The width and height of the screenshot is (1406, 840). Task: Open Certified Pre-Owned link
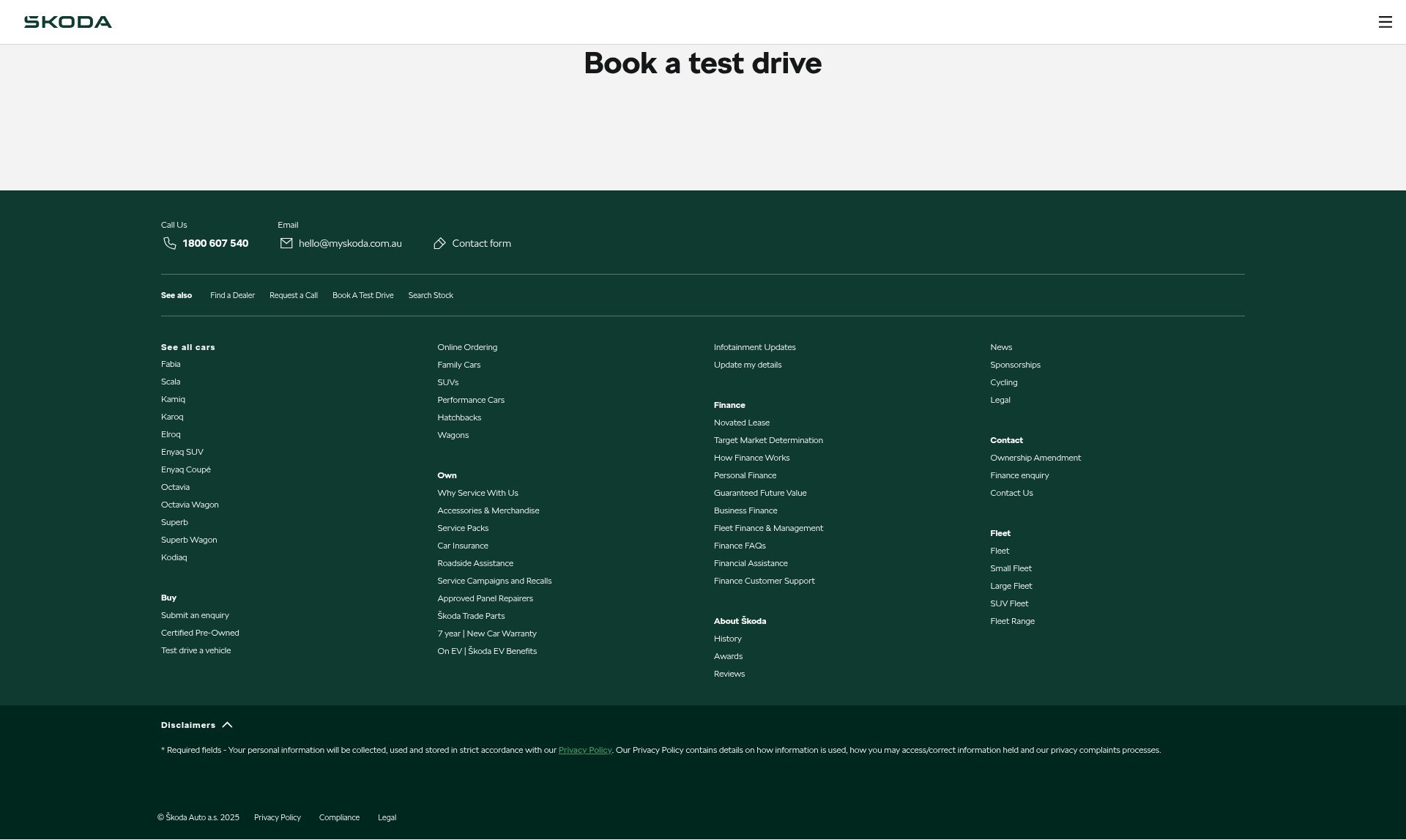200,633
